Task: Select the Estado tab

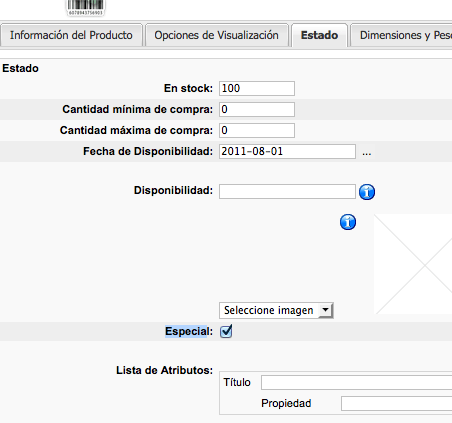Action: (x=319, y=35)
